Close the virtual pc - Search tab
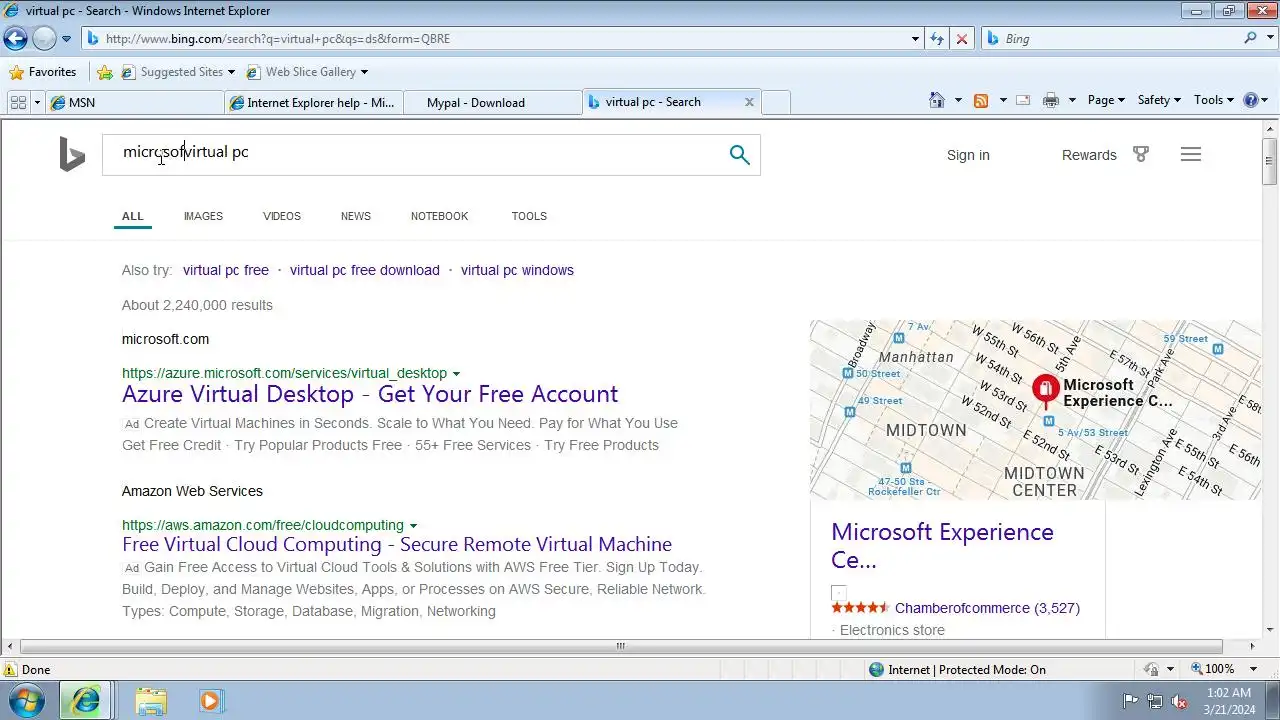This screenshot has height=720, width=1280. (749, 102)
